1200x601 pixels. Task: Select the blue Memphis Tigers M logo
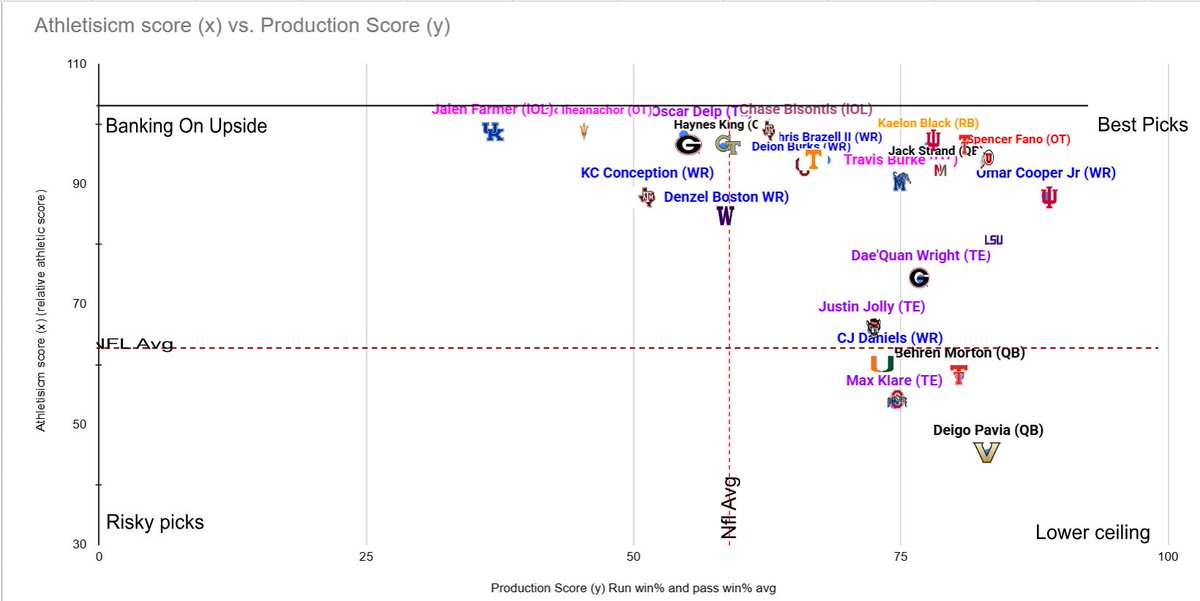(x=902, y=181)
